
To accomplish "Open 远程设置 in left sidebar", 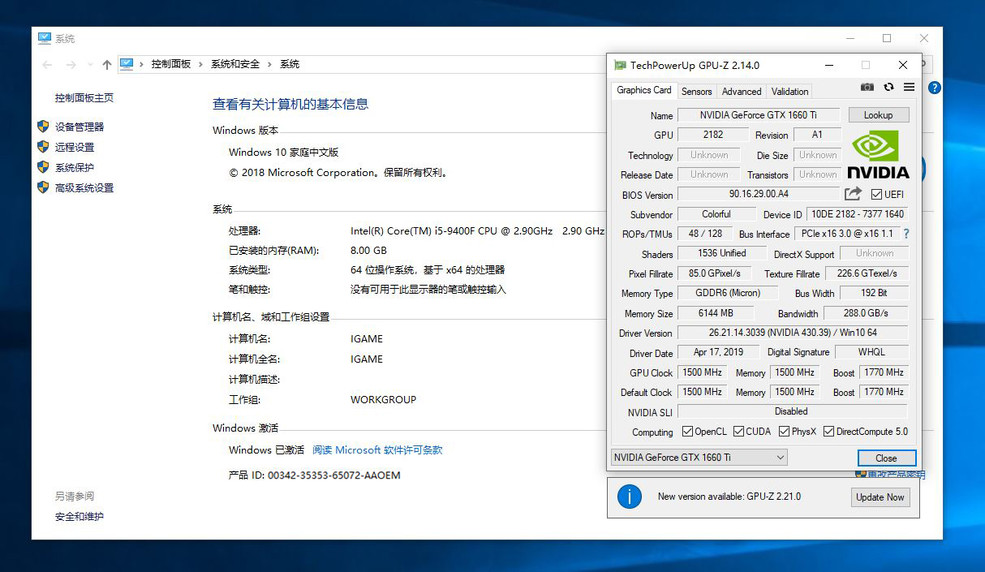I will pos(74,147).
